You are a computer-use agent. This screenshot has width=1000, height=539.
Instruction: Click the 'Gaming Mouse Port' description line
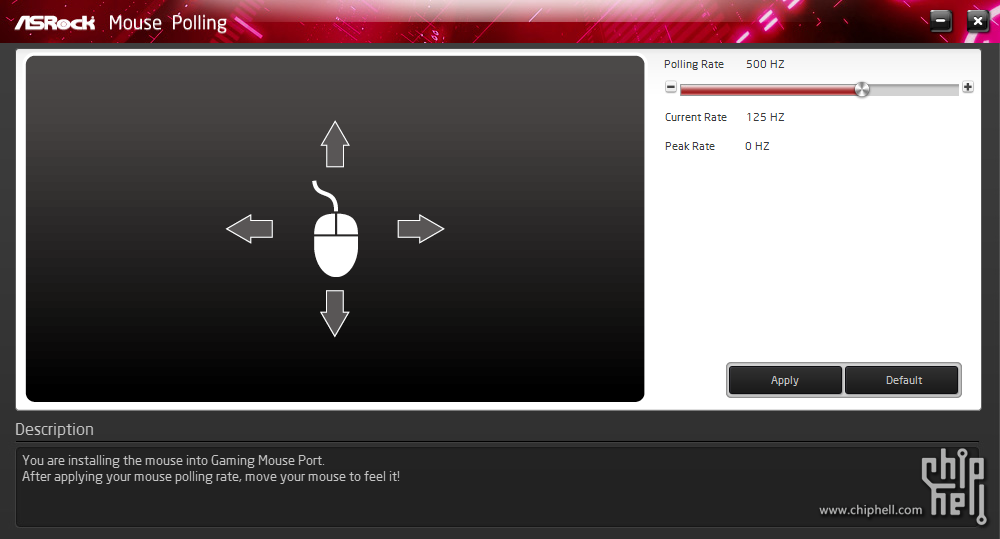[173, 461]
